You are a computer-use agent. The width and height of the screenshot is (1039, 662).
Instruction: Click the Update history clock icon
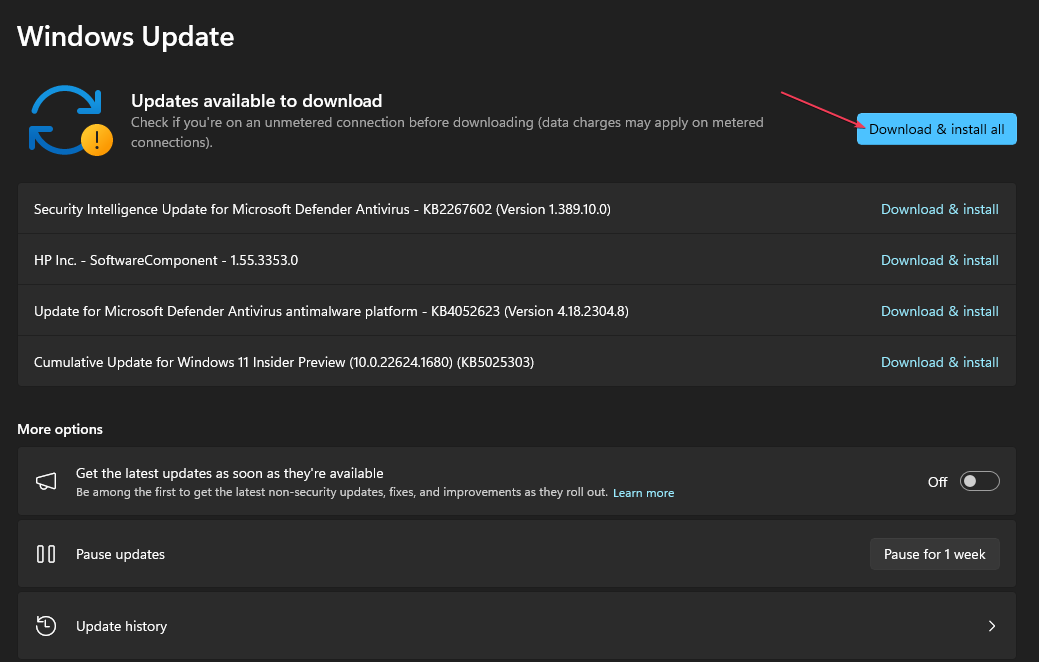coord(46,626)
